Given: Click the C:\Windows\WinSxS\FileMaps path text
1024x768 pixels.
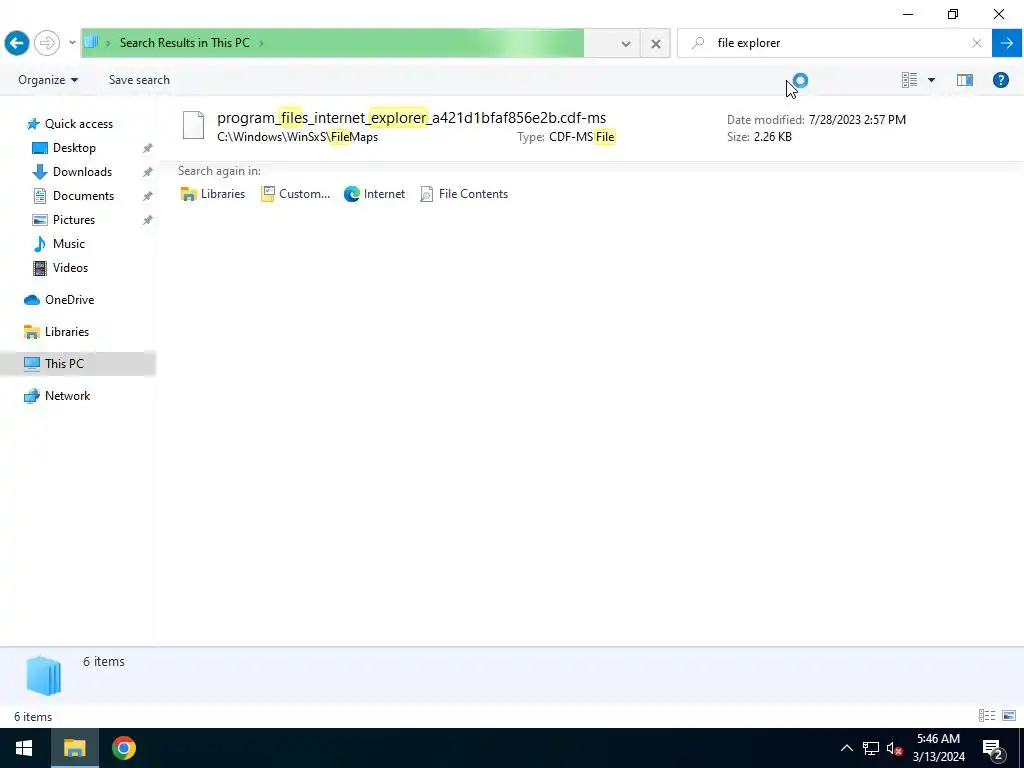Looking at the screenshot, I should [298, 137].
